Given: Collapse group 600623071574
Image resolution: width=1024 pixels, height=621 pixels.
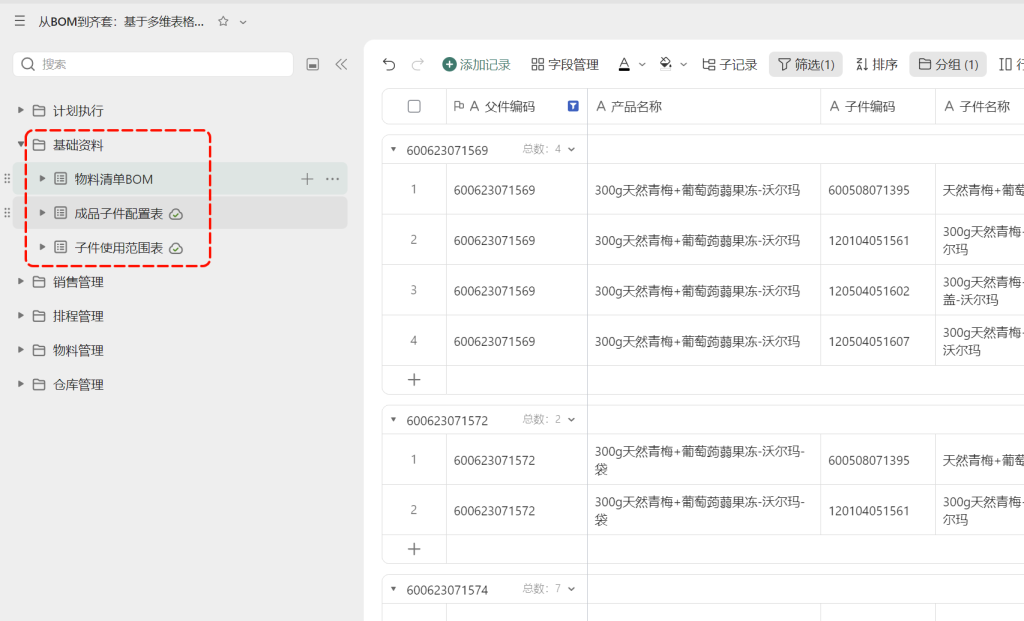Looking at the screenshot, I should [x=393, y=589].
